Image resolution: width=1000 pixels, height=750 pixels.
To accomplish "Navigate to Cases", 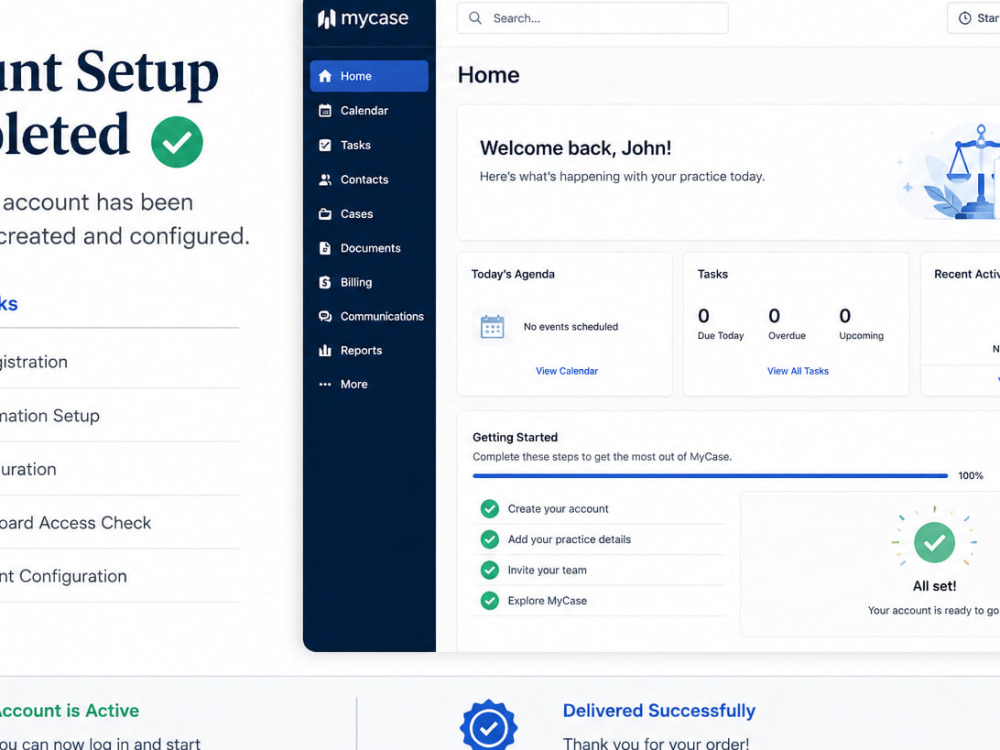I will [369, 214].
